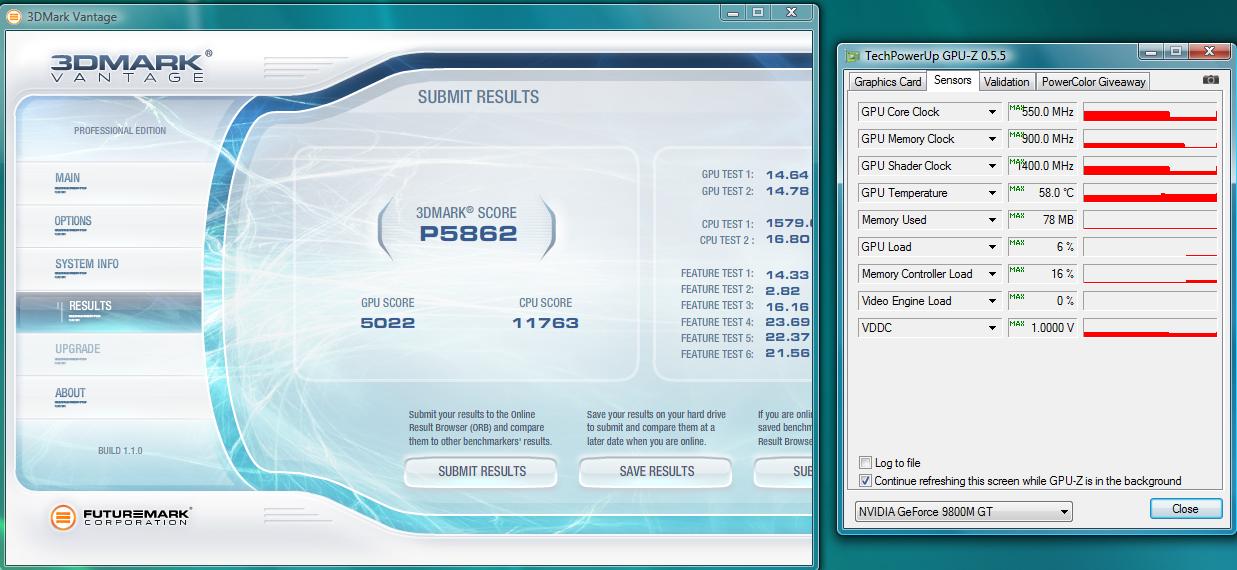Click the Build 1.1.0 label
The height and width of the screenshot is (570, 1237).
(x=120, y=451)
